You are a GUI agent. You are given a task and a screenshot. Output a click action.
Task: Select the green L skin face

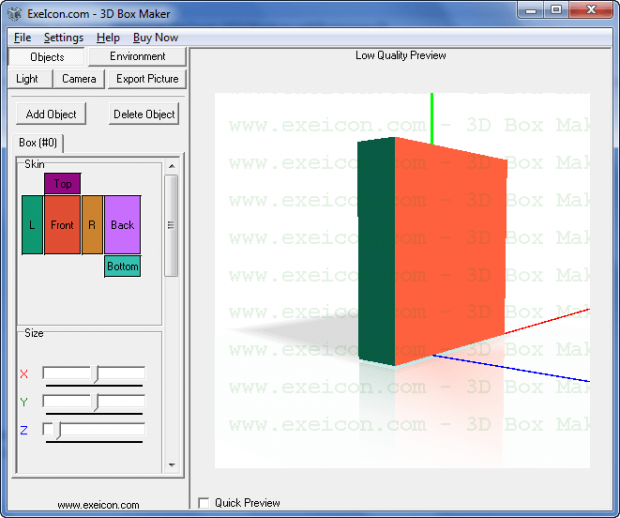tap(32, 225)
